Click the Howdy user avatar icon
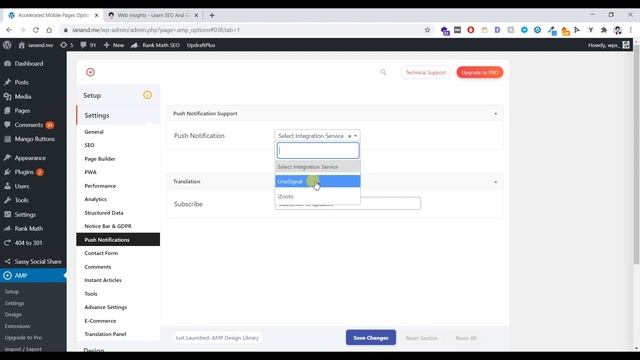This screenshot has width=640, height=360. [626, 45]
